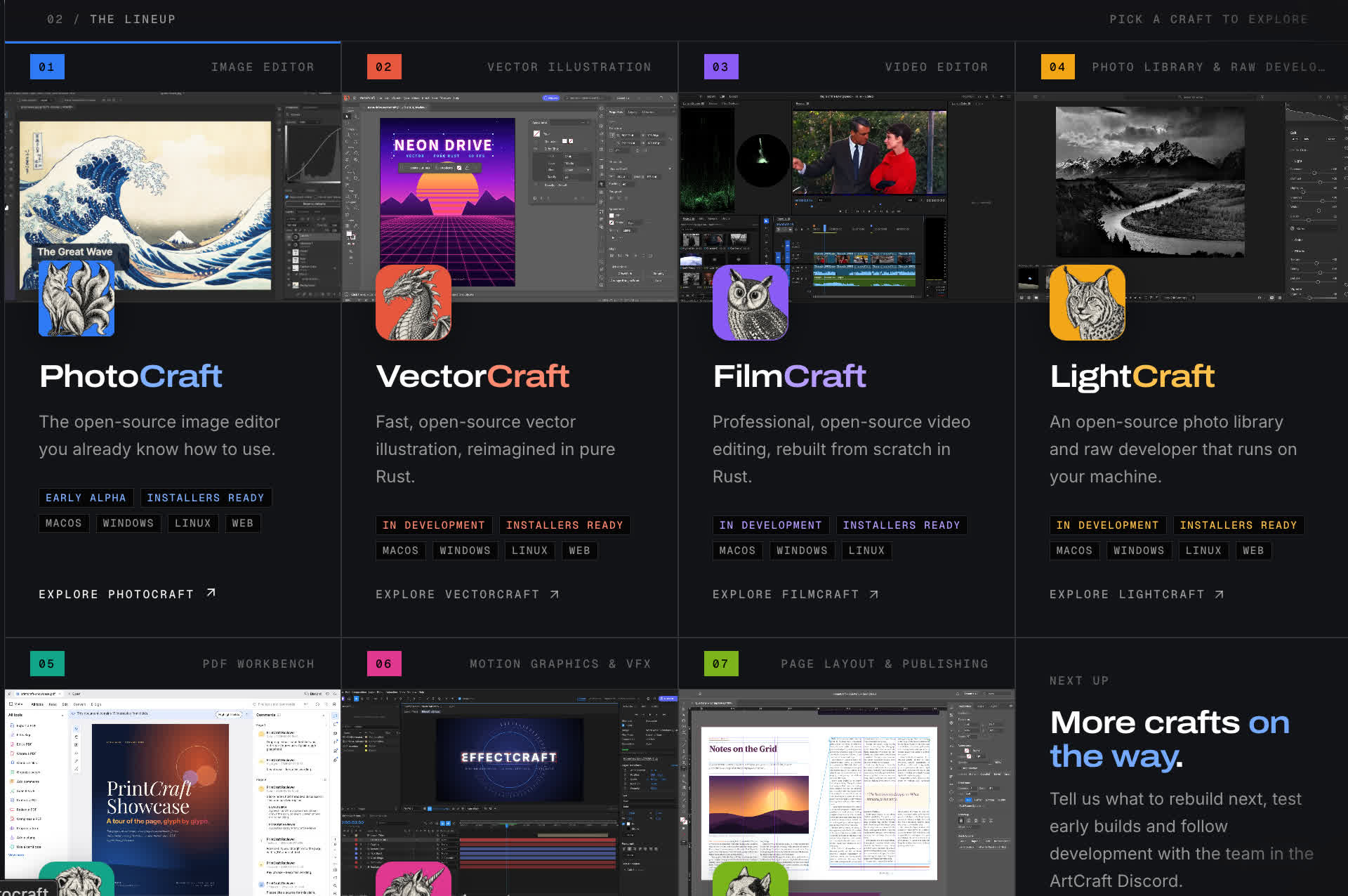
Task: Click the orange 02 number badge
Action: coord(384,67)
